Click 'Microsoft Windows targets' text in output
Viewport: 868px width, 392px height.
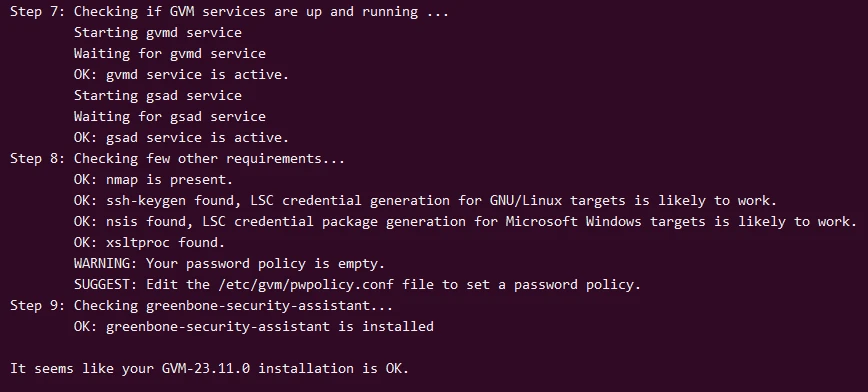pos(606,222)
